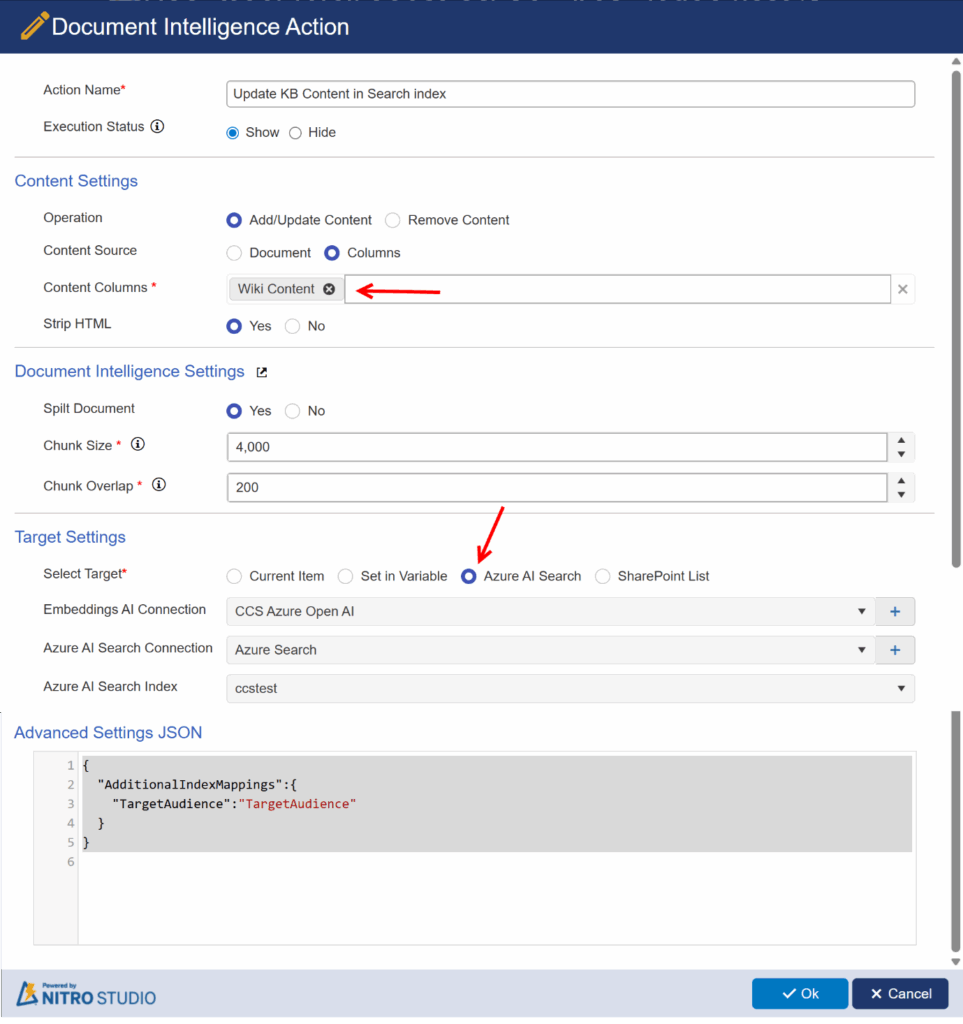Choose the Remove Content operation

tap(393, 220)
